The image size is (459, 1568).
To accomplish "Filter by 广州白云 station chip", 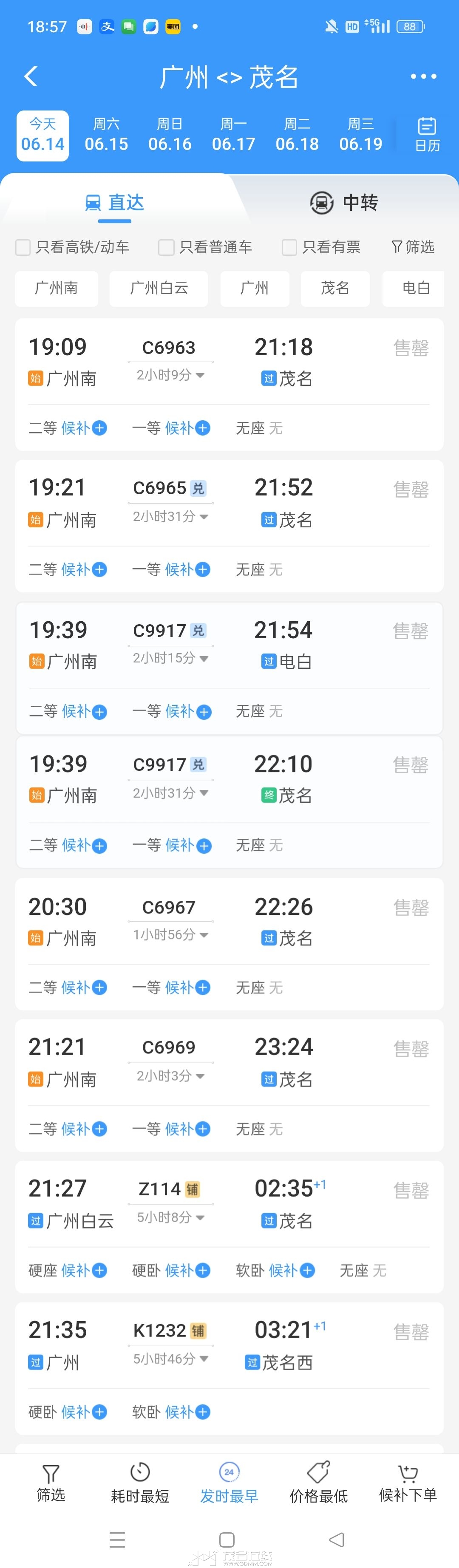I will (159, 288).
